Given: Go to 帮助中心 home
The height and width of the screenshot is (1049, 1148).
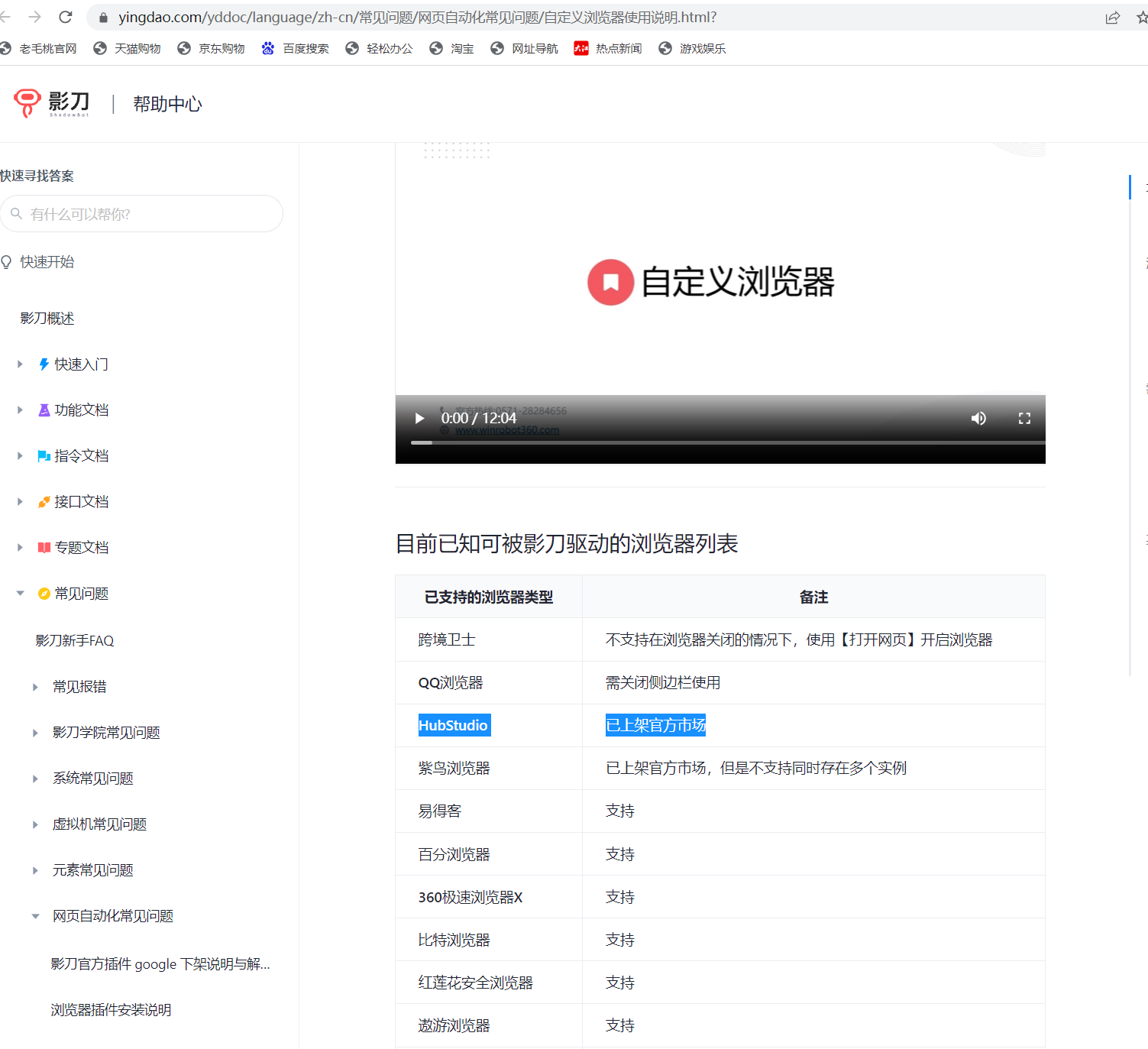Looking at the screenshot, I should coord(167,104).
